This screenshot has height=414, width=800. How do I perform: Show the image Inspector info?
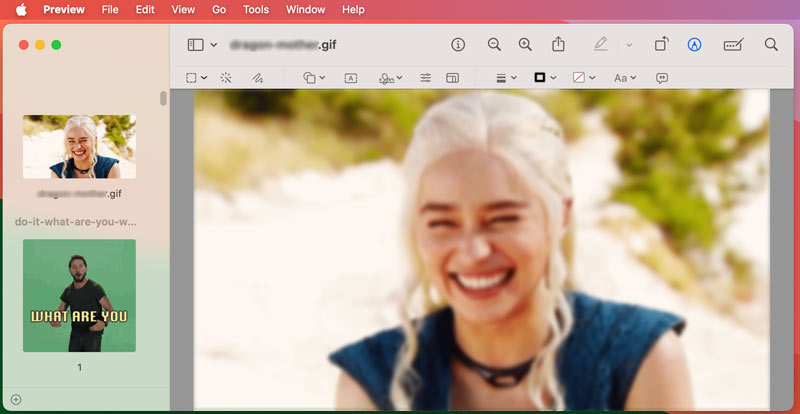pyautogui.click(x=458, y=45)
